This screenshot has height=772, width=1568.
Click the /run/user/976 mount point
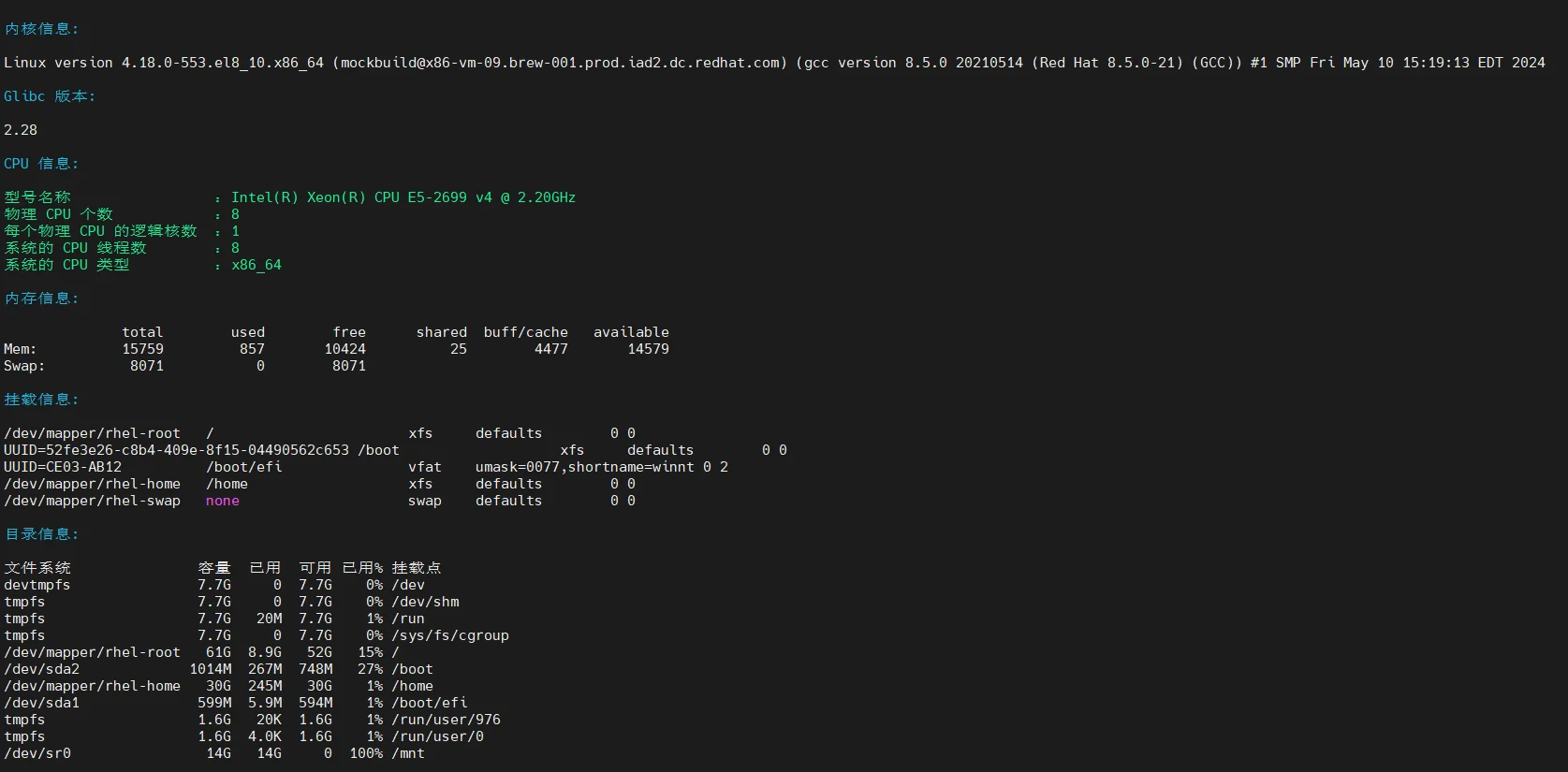coord(446,720)
